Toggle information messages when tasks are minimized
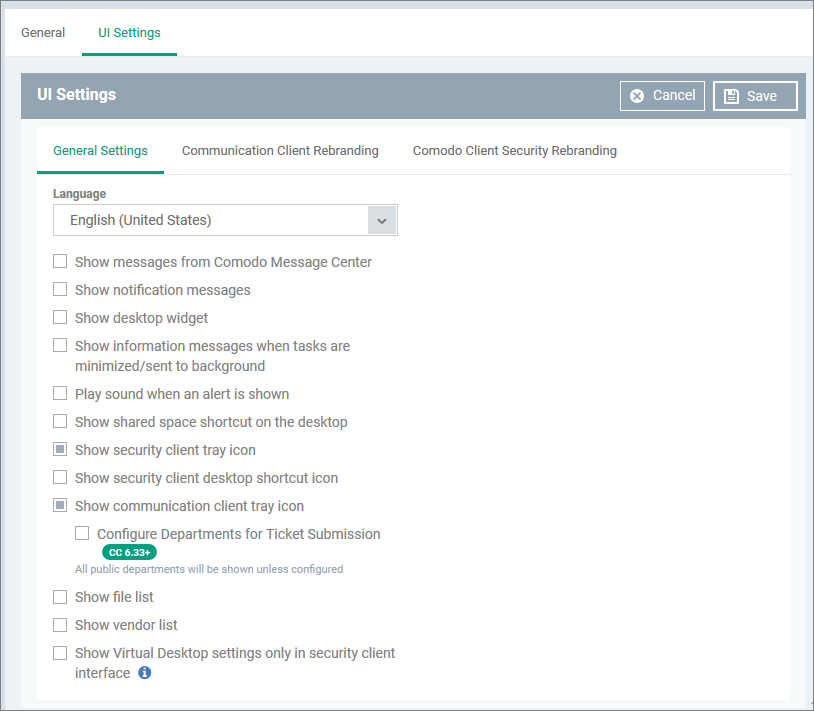This screenshot has width=814, height=711. (x=60, y=345)
